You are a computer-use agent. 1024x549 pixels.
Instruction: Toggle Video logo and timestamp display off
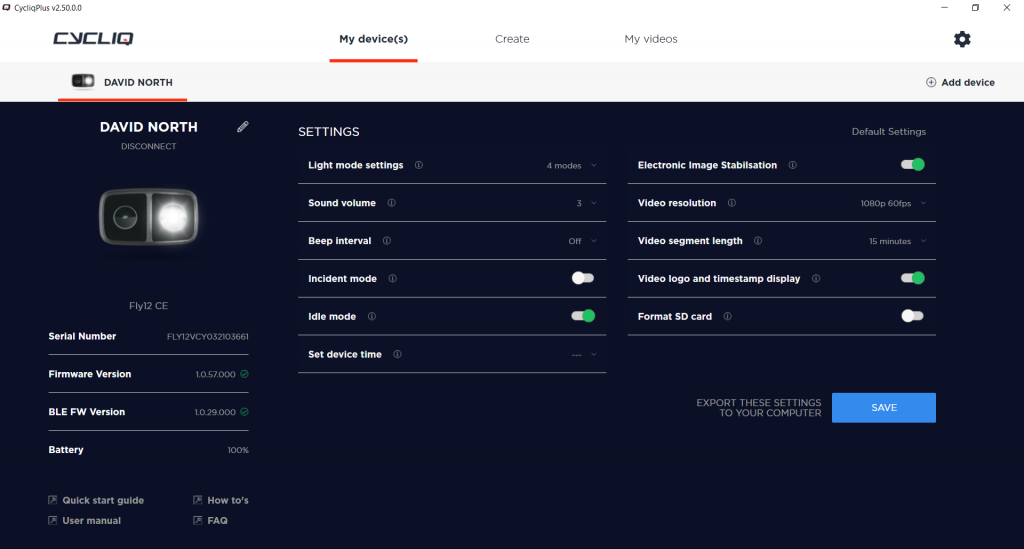point(912,278)
